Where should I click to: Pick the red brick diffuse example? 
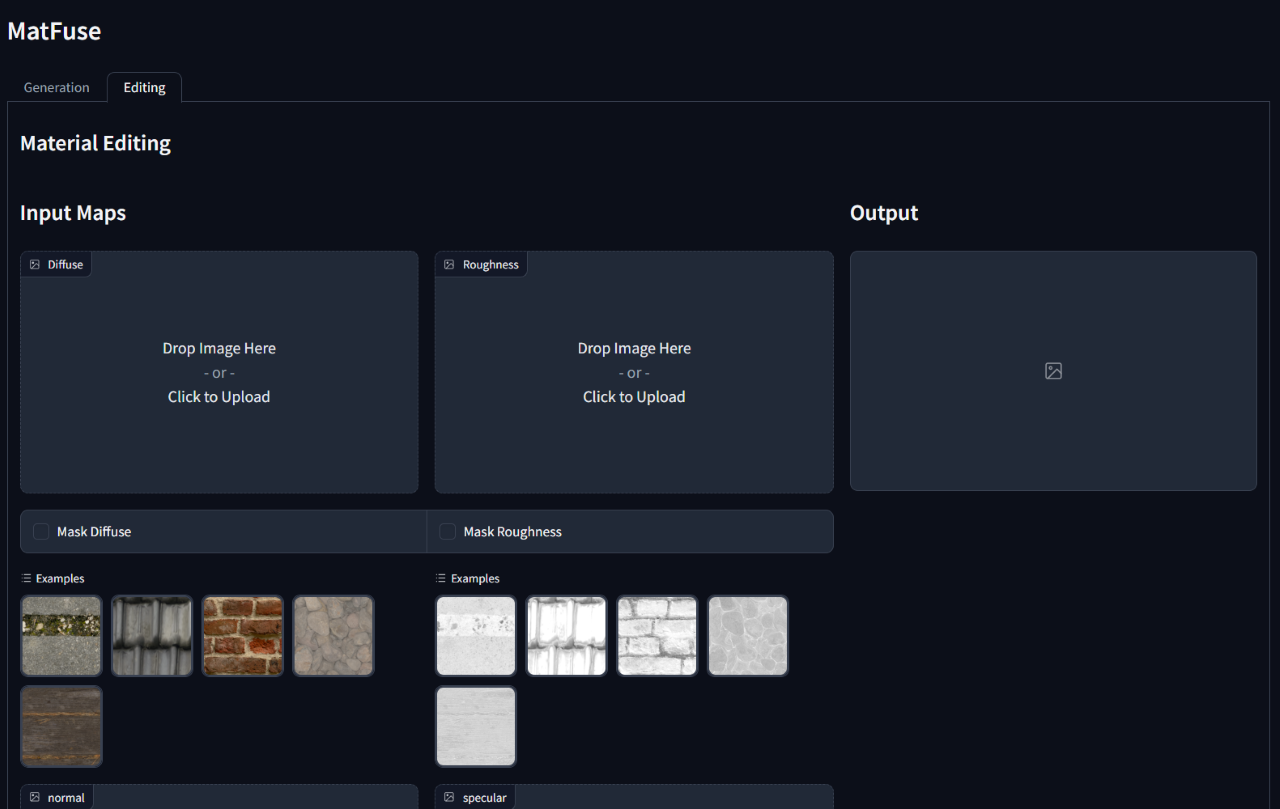(x=243, y=636)
